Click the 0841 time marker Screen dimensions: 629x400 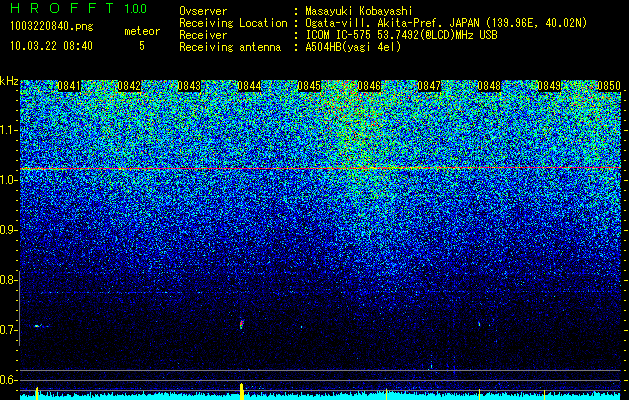(x=69, y=86)
